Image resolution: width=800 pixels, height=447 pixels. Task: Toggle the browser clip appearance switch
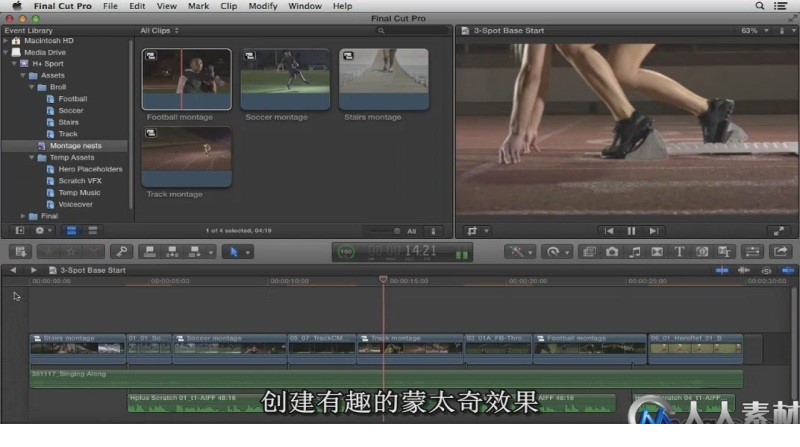point(433,231)
